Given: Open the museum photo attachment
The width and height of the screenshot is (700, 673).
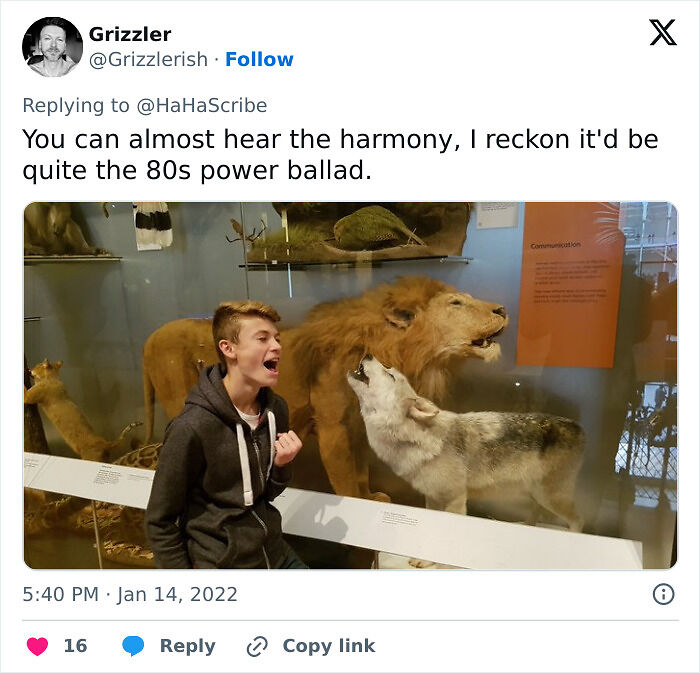Looking at the screenshot, I should (x=350, y=386).
